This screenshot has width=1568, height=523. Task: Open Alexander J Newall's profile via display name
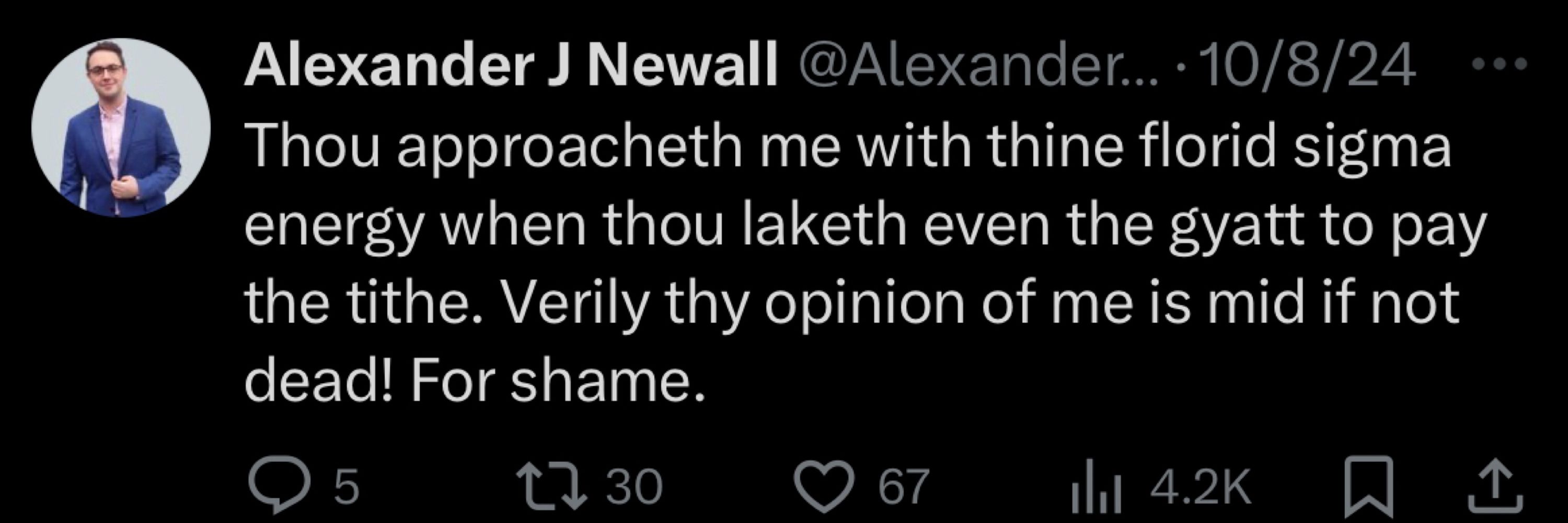pos(511,65)
